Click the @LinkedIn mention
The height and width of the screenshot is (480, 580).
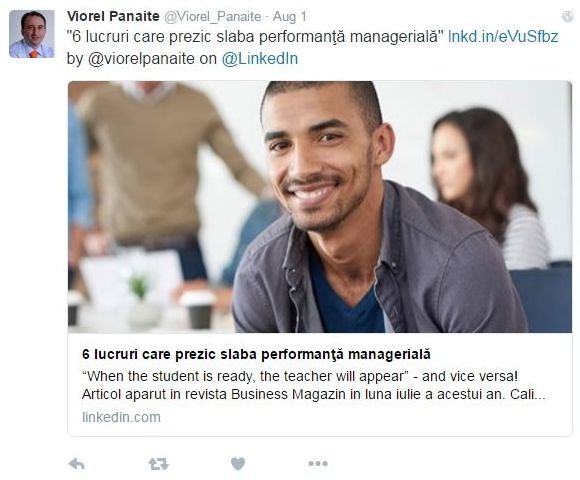coord(260,59)
